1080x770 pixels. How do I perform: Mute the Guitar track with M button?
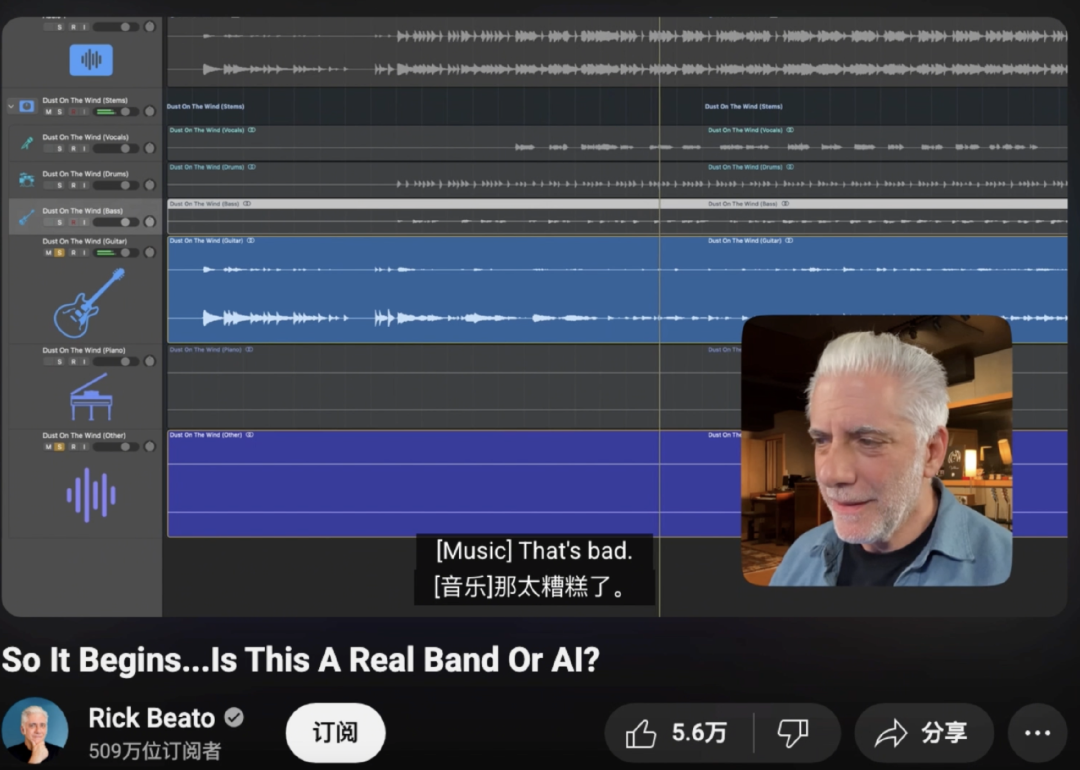pos(48,253)
